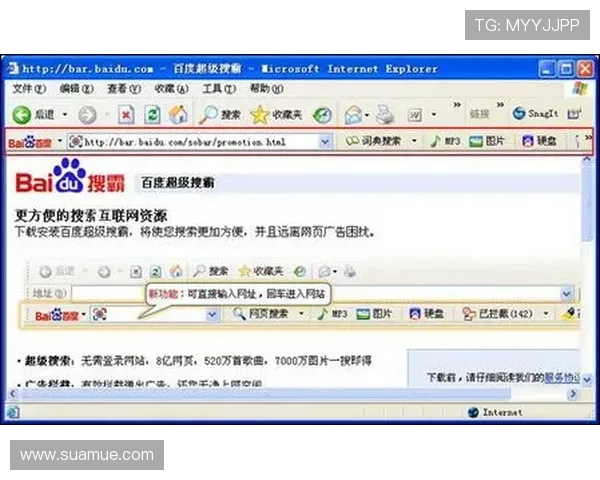Open the 搜索 search pane in IE toolbar

(x=220, y=114)
